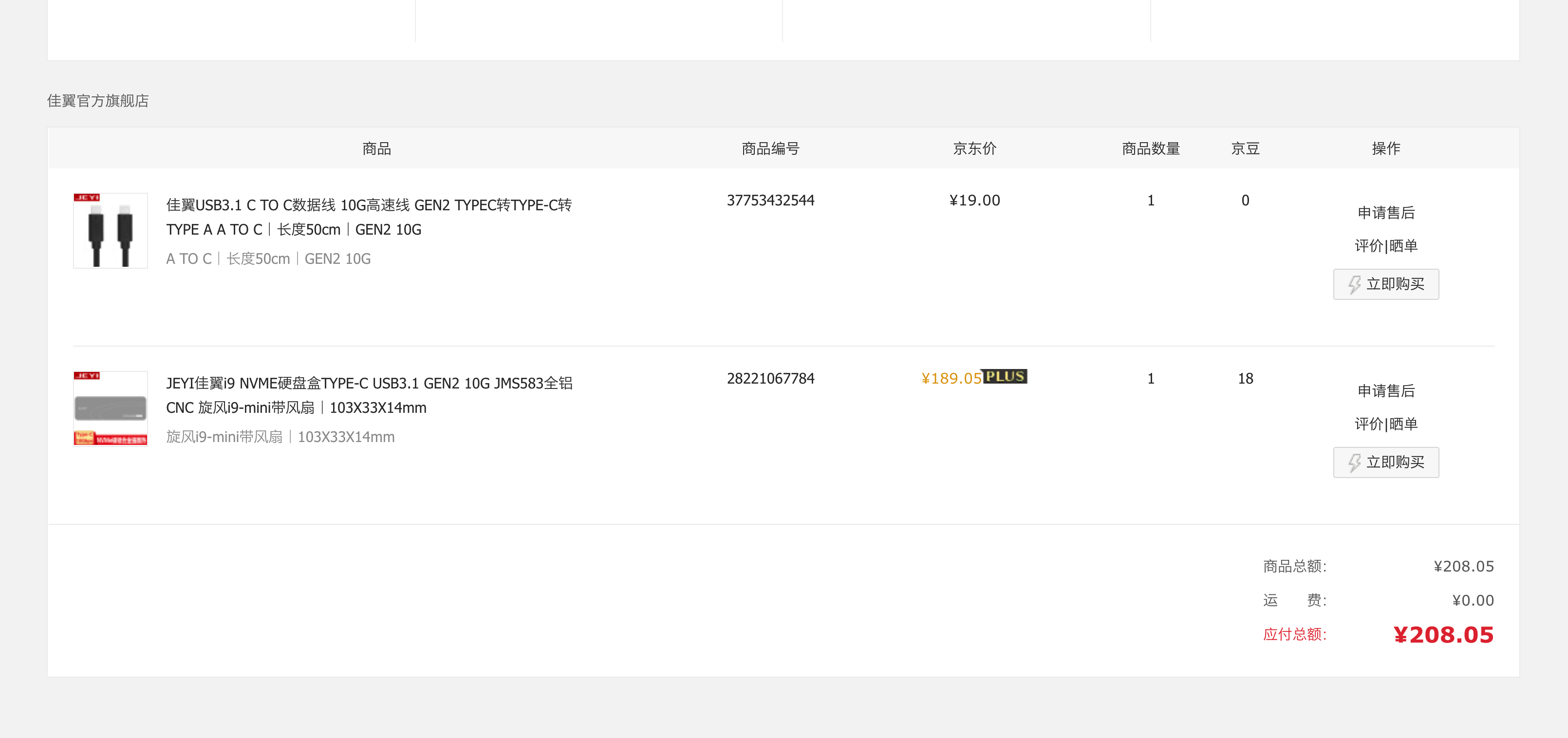1568x738 pixels.
Task: Click the PLUS member price badge
Action: 1005,377
